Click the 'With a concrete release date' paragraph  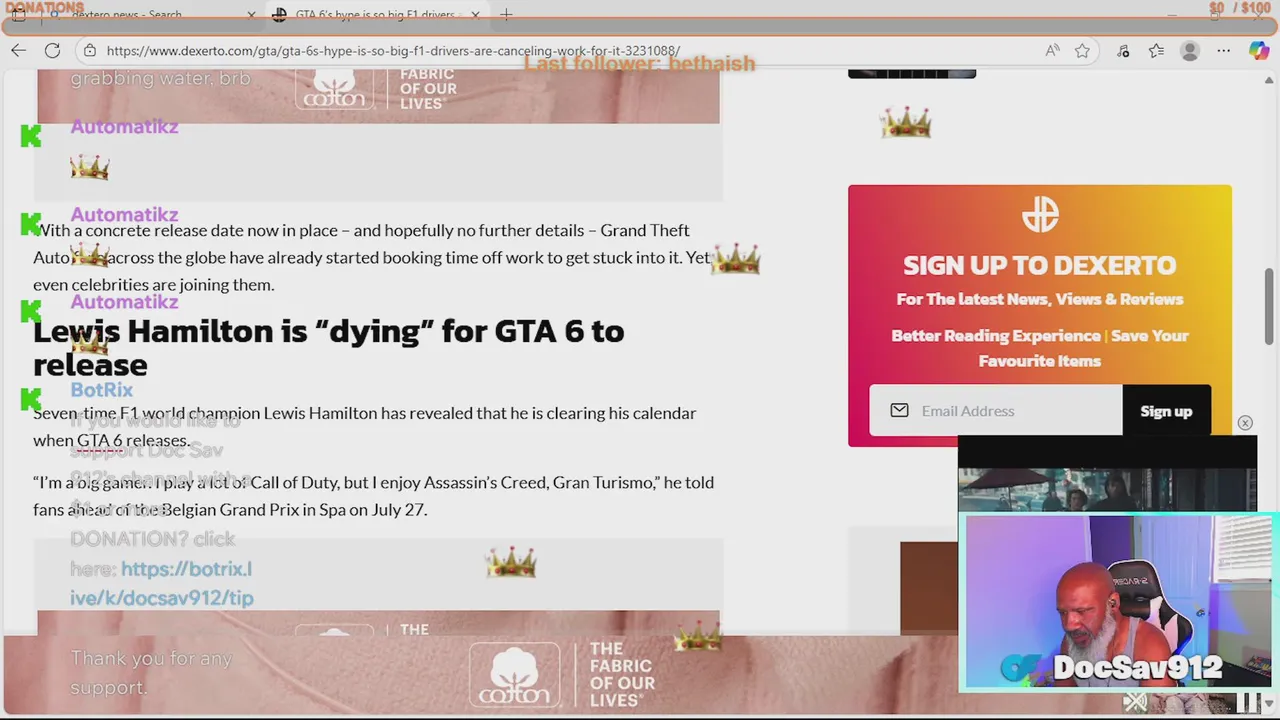click(372, 257)
